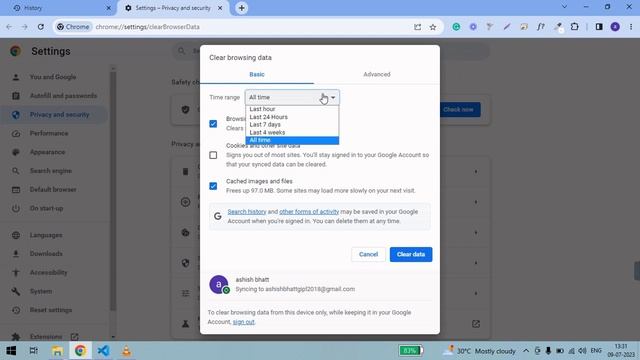Image resolution: width=640 pixels, height=360 pixels.
Task: Switch to the Basic tab
Action: 257,74
